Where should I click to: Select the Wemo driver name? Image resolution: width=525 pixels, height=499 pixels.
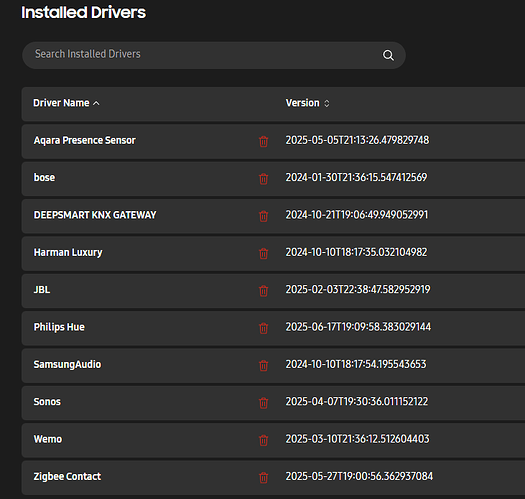[48, 439]
